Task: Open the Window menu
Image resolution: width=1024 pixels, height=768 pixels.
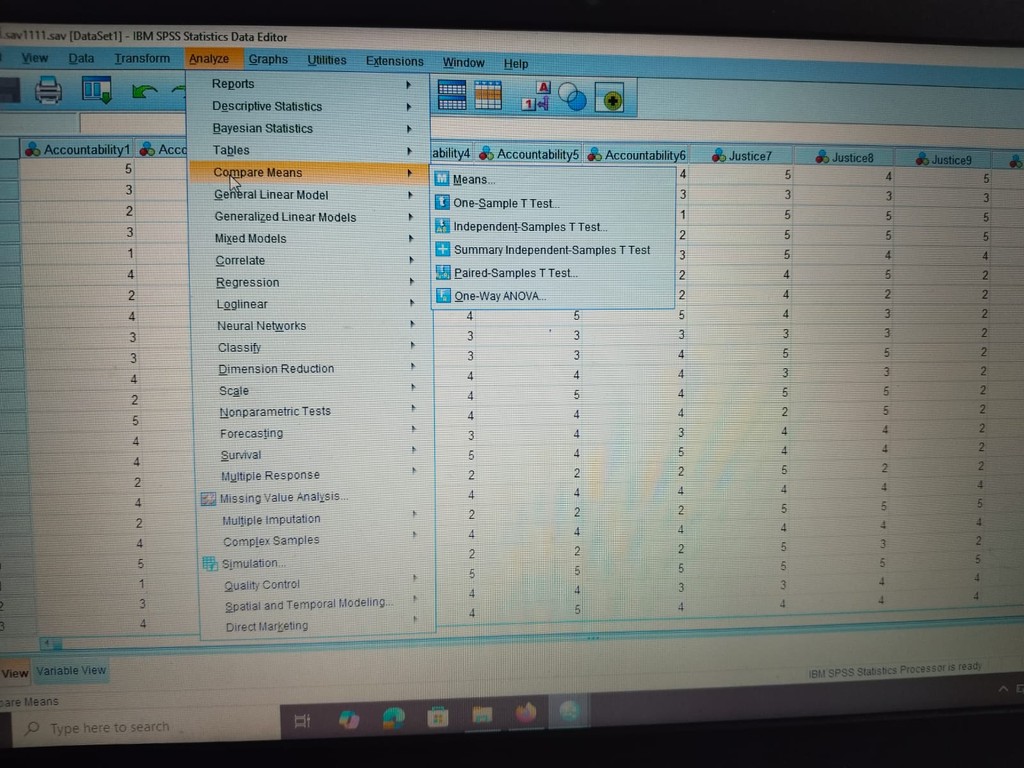Action: (x=463, y=63)
